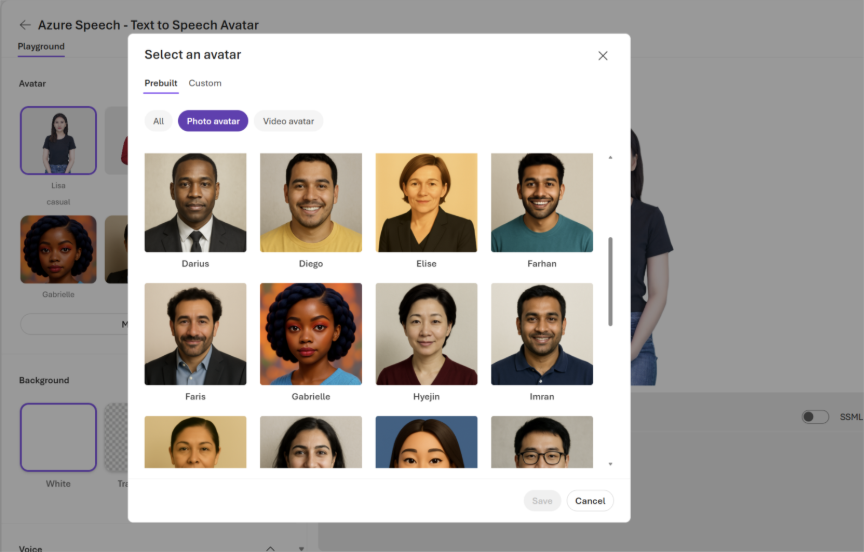The image size is (864, 552).
Task: Choose the Darius avatar photo
Action: pyautogui.click(x=196, y=203)
